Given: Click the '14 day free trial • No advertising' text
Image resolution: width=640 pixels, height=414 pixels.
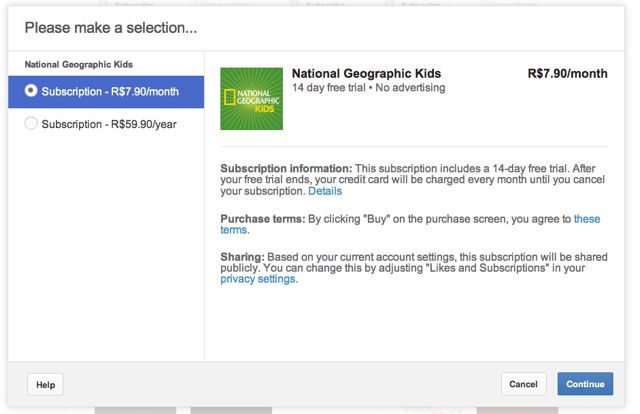Looking at the screenshot, I should (369, 88).
